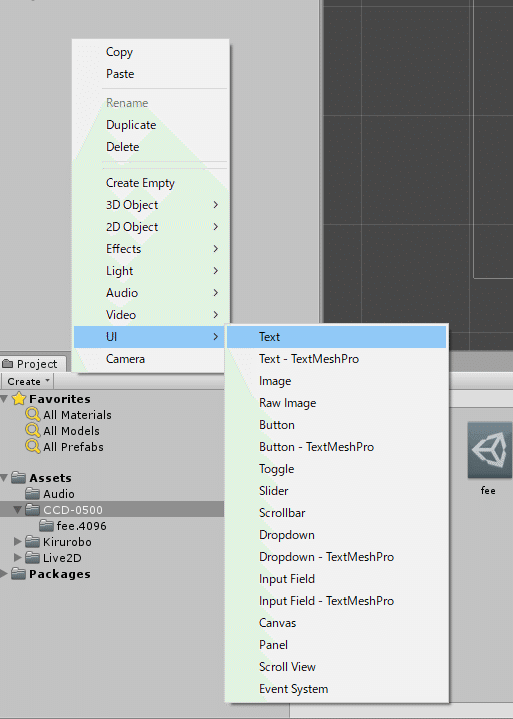Open the Create dropdown in Project panel
Image resolution: width=513 pixels, height=719 pixels.
click(28, 382)
